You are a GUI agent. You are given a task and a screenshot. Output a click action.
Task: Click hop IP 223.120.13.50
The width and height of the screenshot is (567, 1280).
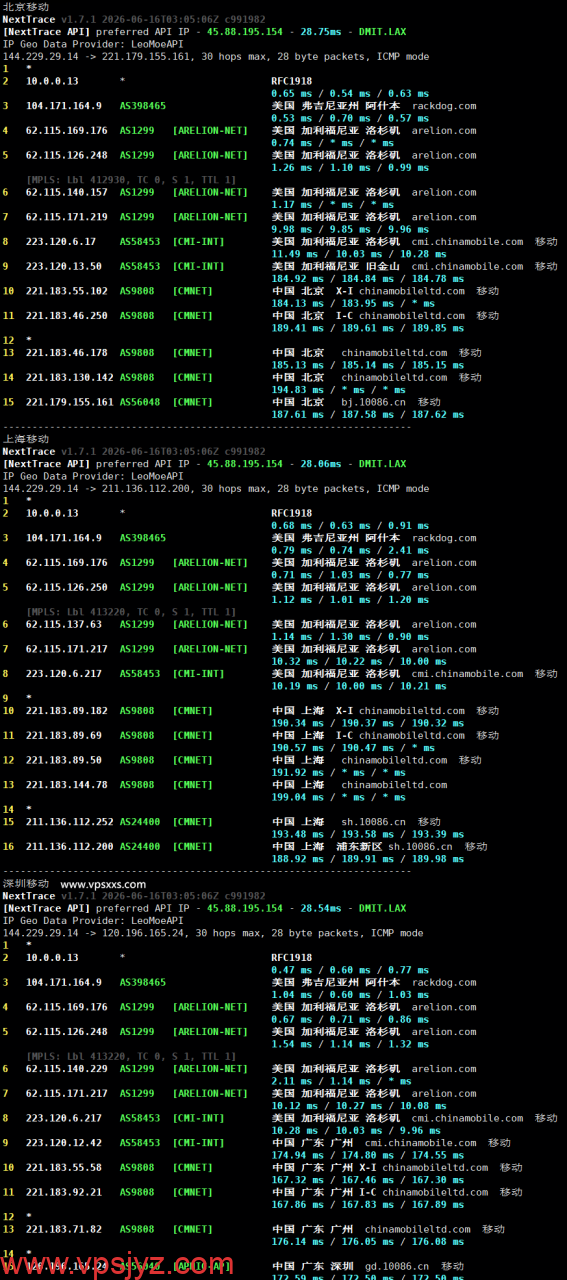[x=63, y=266]
